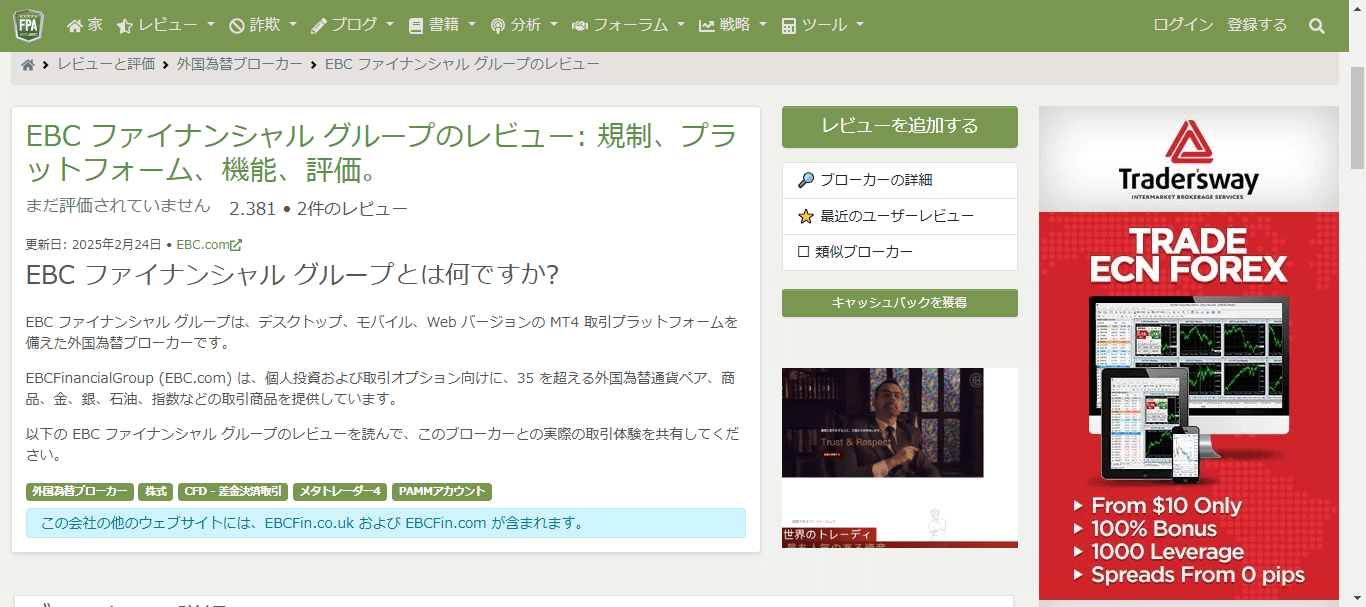The width and height of the screenshot is (1366, 607).
Task: Open 外国為替ブローカー breadcrumb link
Action: tap(240, 64)
